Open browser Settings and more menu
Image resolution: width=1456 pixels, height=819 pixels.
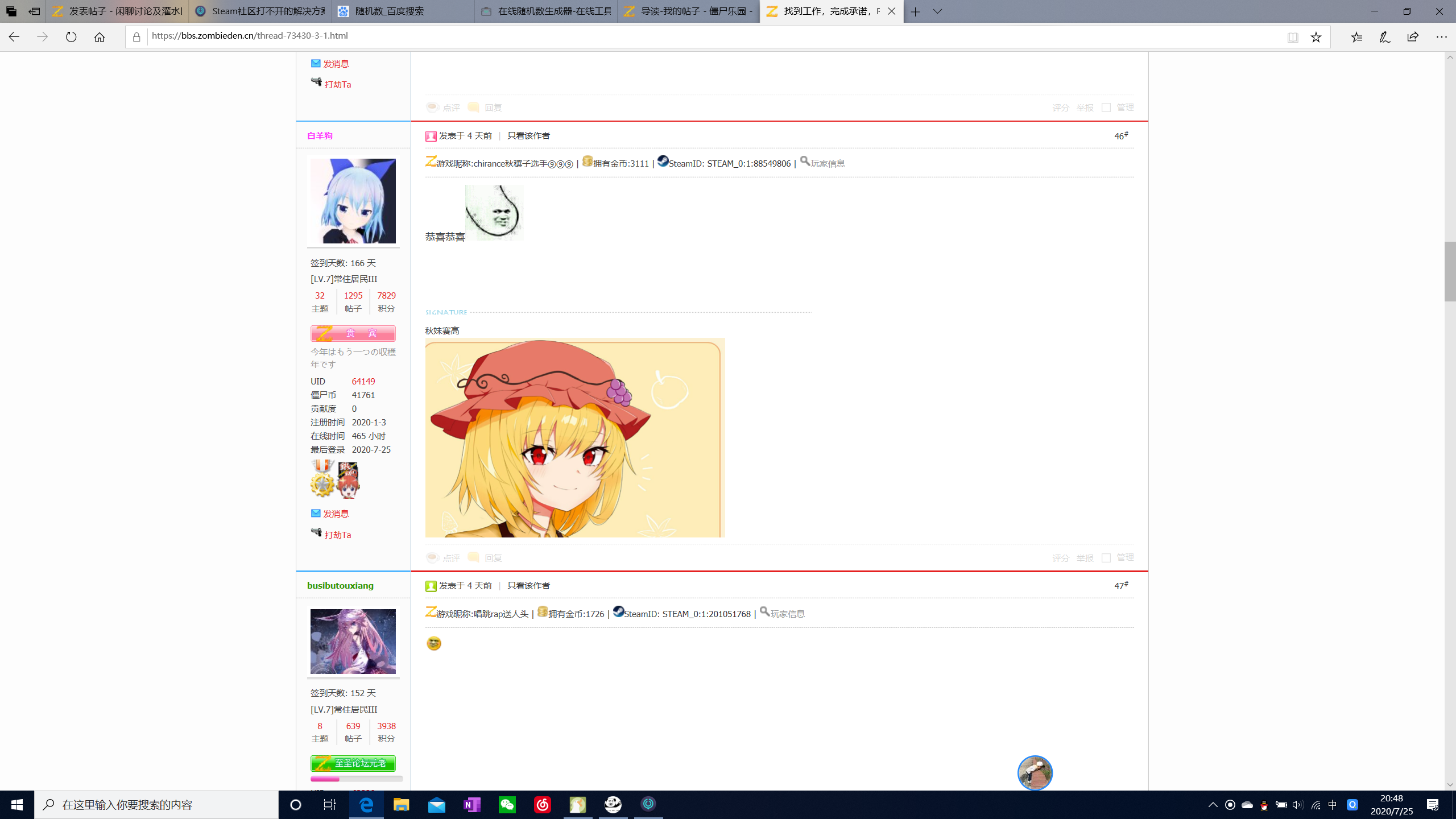pos(1441,37)
